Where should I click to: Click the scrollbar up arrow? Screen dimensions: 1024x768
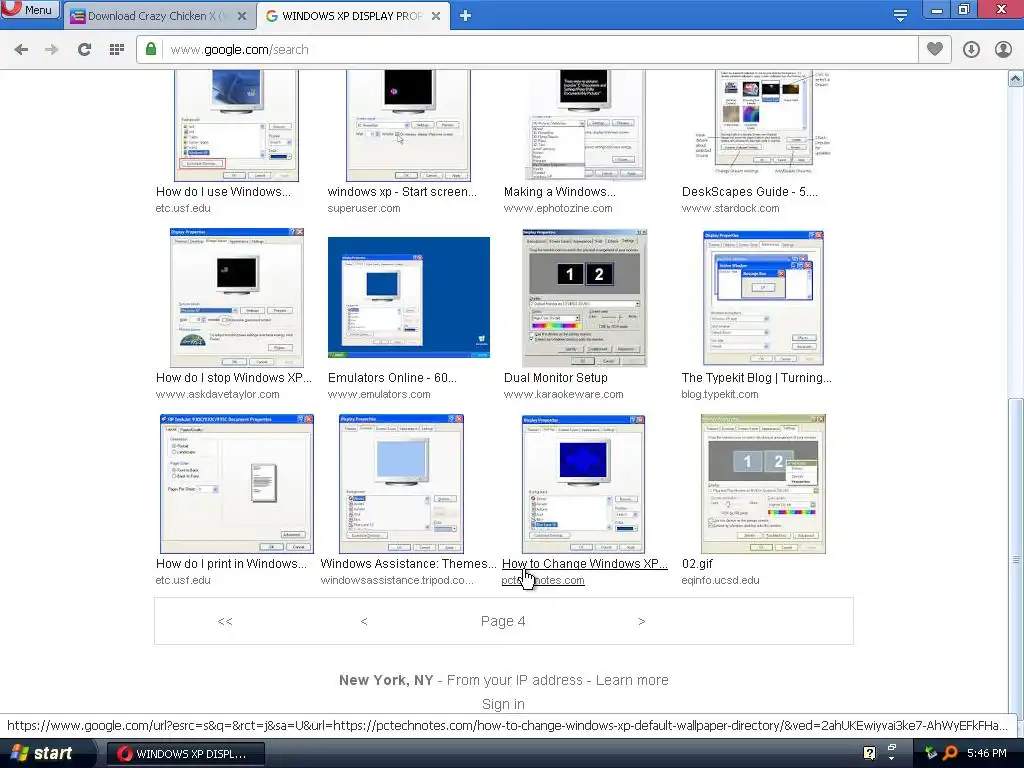(x=1016, y=79)
